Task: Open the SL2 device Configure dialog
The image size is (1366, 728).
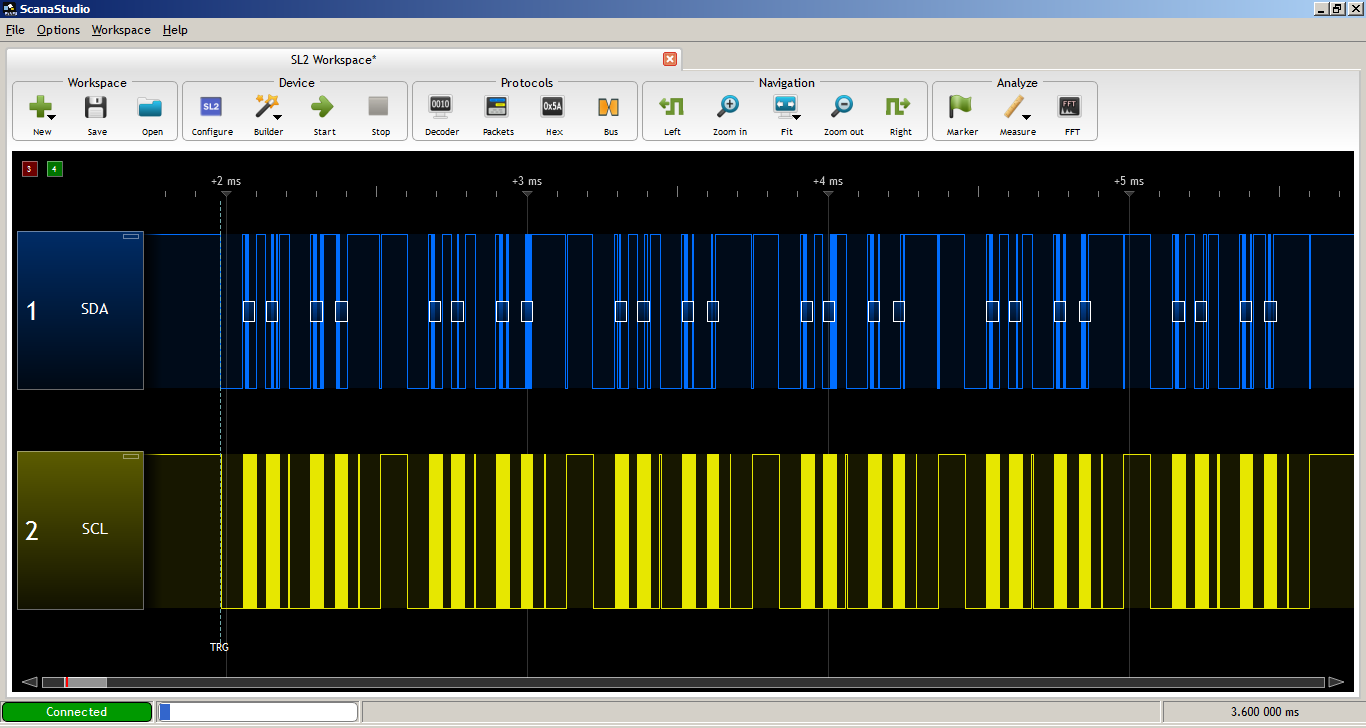Action: (211, 110)
